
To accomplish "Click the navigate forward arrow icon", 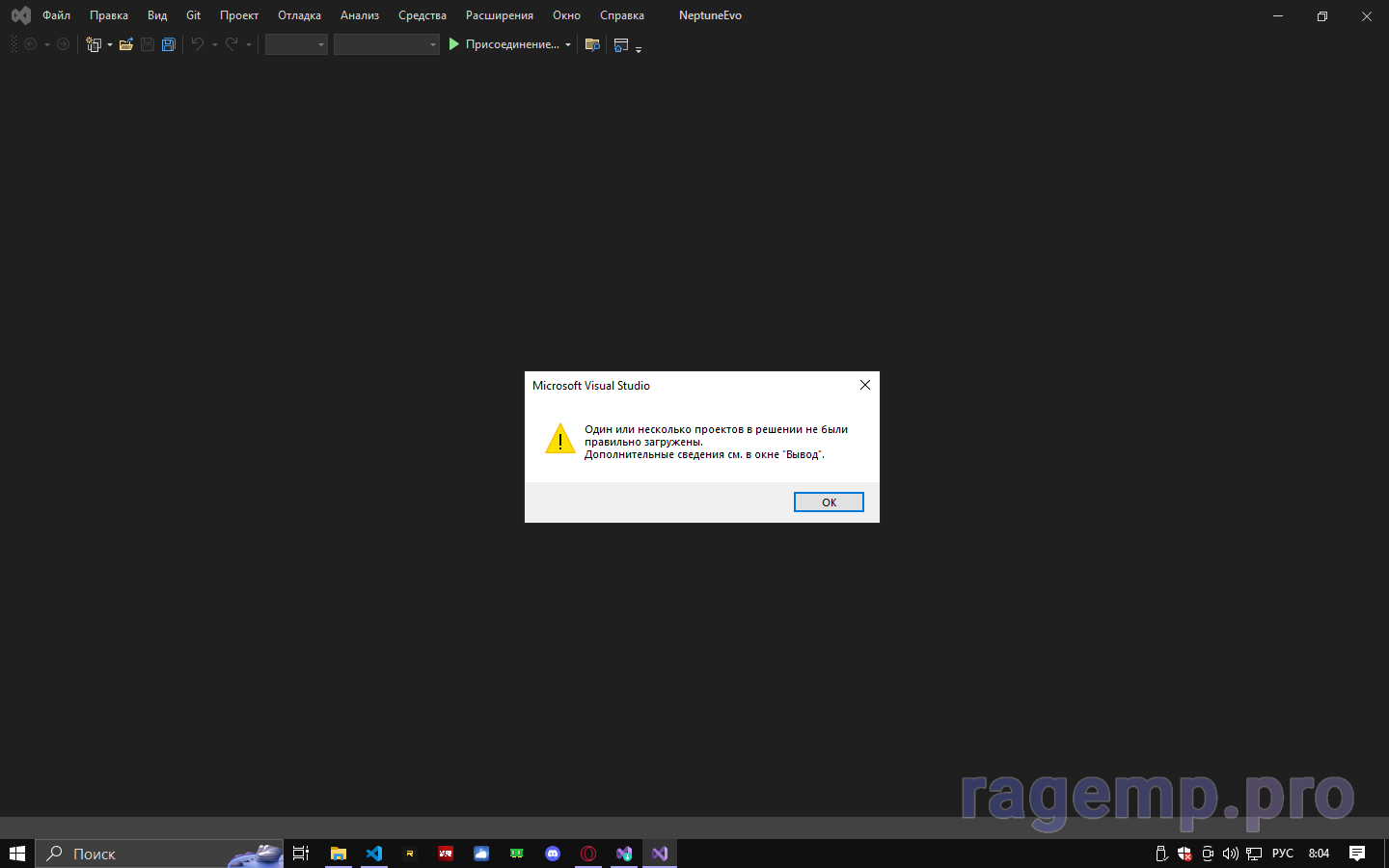I will pos(63,44).
